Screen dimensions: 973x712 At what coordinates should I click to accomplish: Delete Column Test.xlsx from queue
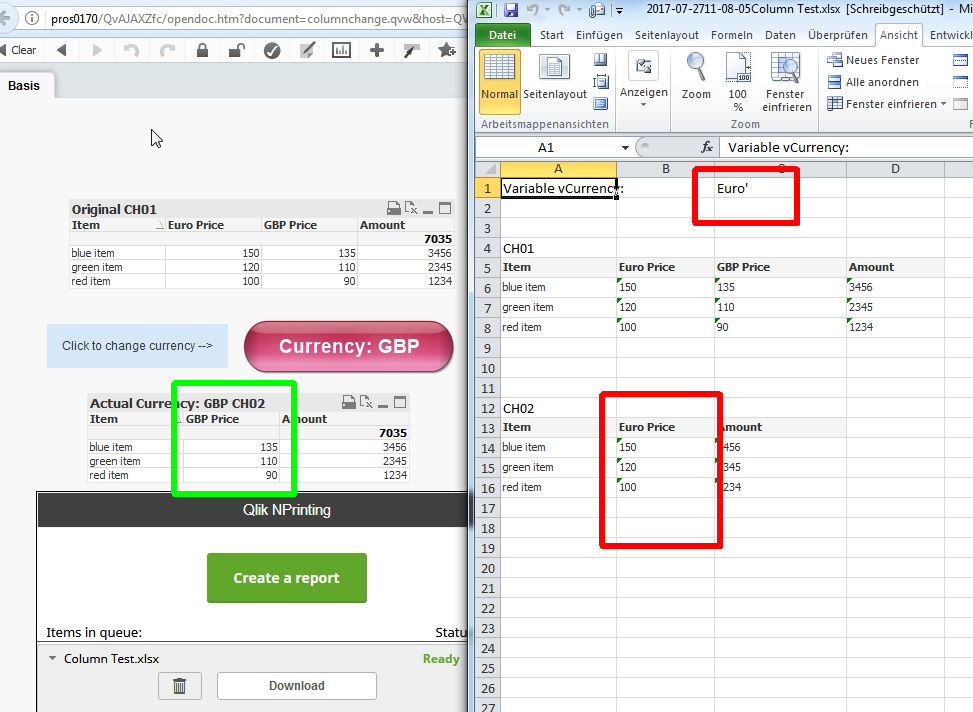[179, 686]
